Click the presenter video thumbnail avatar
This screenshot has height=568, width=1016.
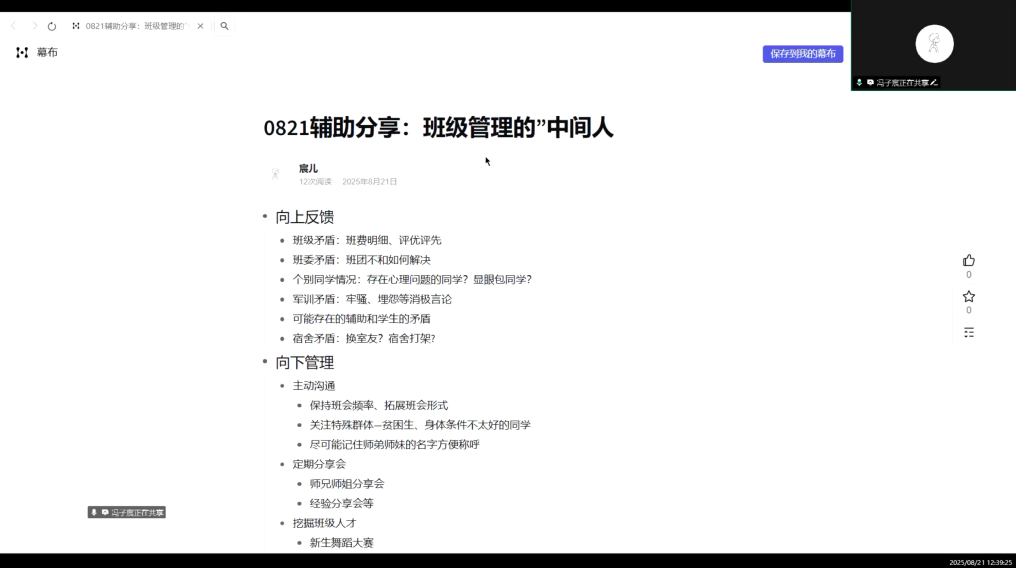[x=934, y=43]
